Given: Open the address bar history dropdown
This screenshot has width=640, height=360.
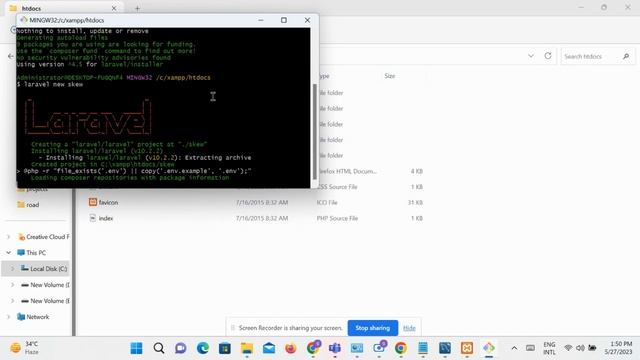Looking at the screenshot, I should click(531, 56).
